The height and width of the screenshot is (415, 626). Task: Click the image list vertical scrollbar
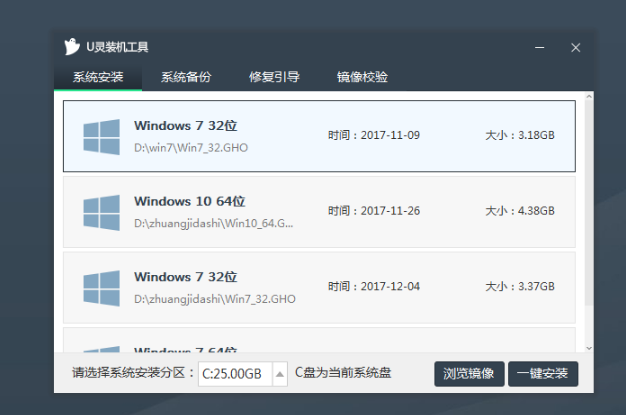tap(585, 220)
